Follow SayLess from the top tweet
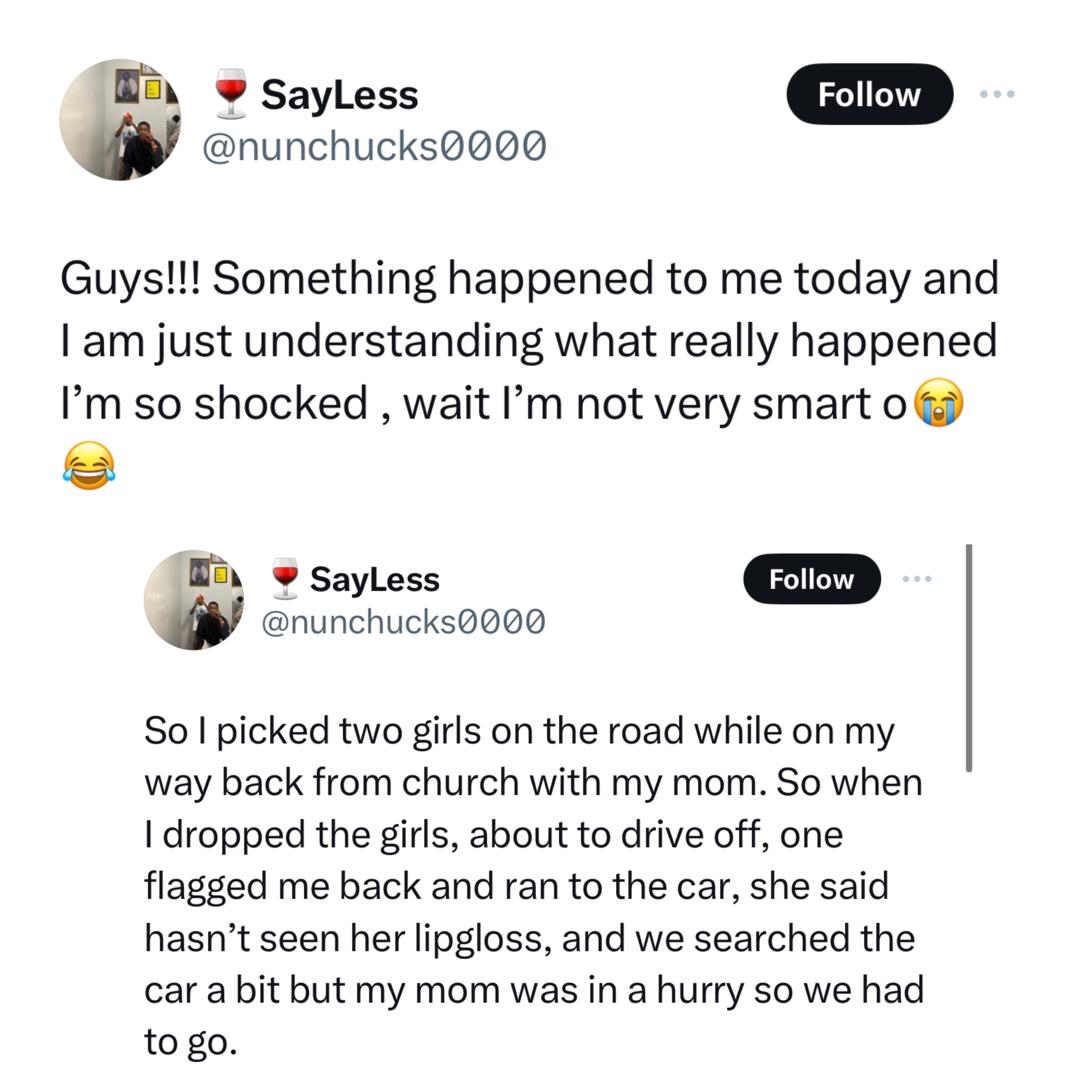The width and height of the screenshot is (1080, 1080). pos(869,94)
